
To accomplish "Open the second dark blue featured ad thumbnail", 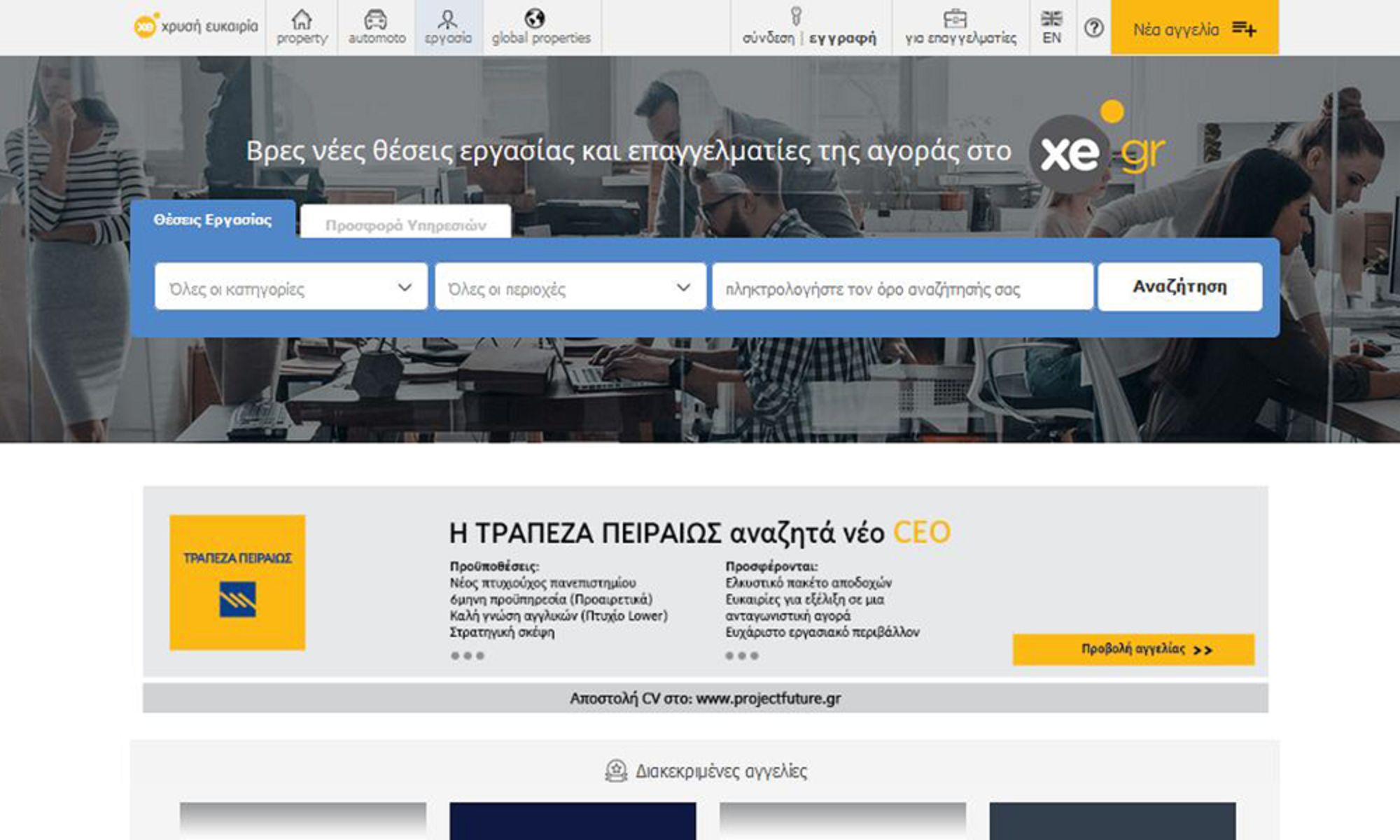I will pyautogui.click(x=573, y=821).
